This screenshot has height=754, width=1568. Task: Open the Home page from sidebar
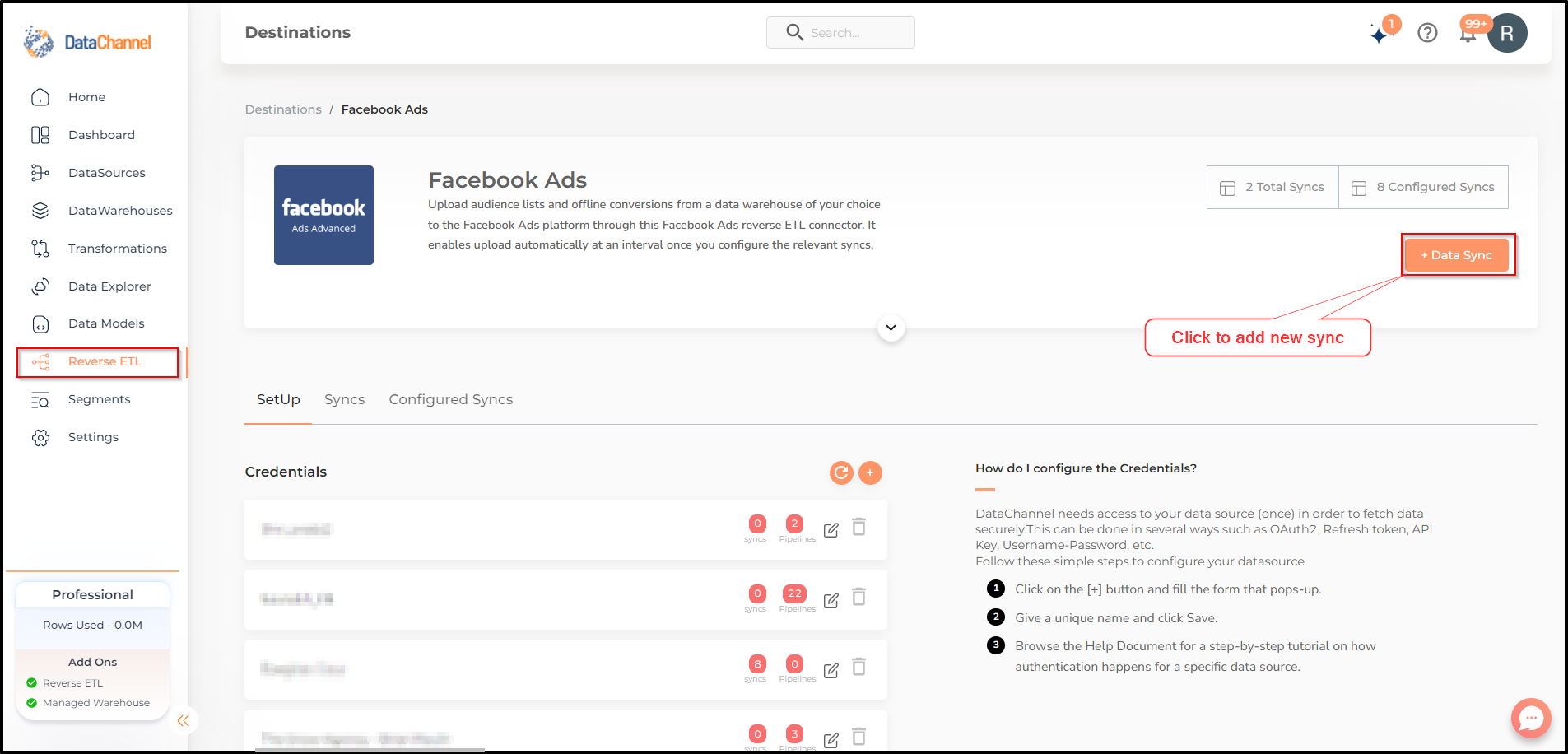tap(86, 97)
